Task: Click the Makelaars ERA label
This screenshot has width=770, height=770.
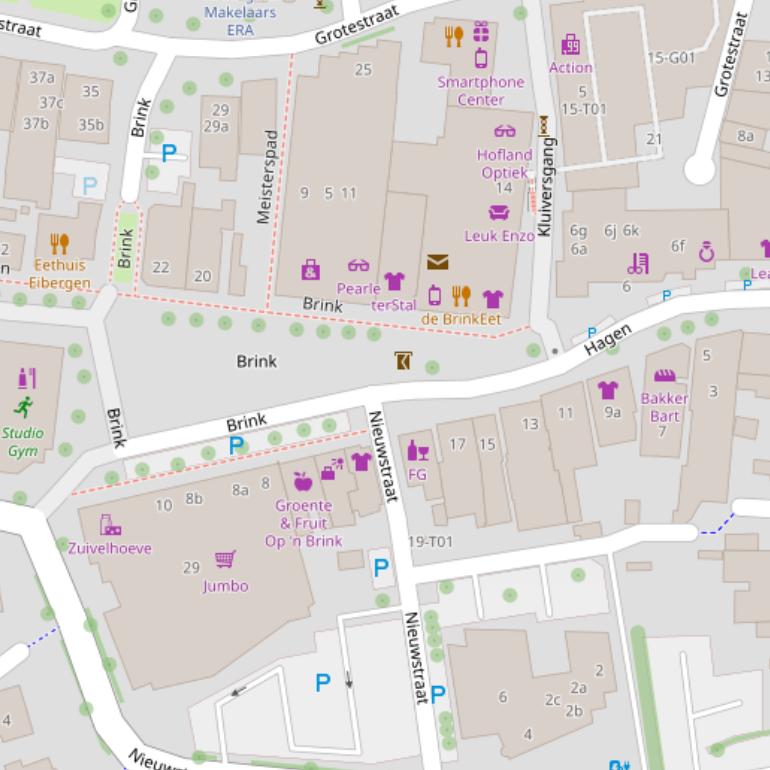Action: (x=240, y=21)
